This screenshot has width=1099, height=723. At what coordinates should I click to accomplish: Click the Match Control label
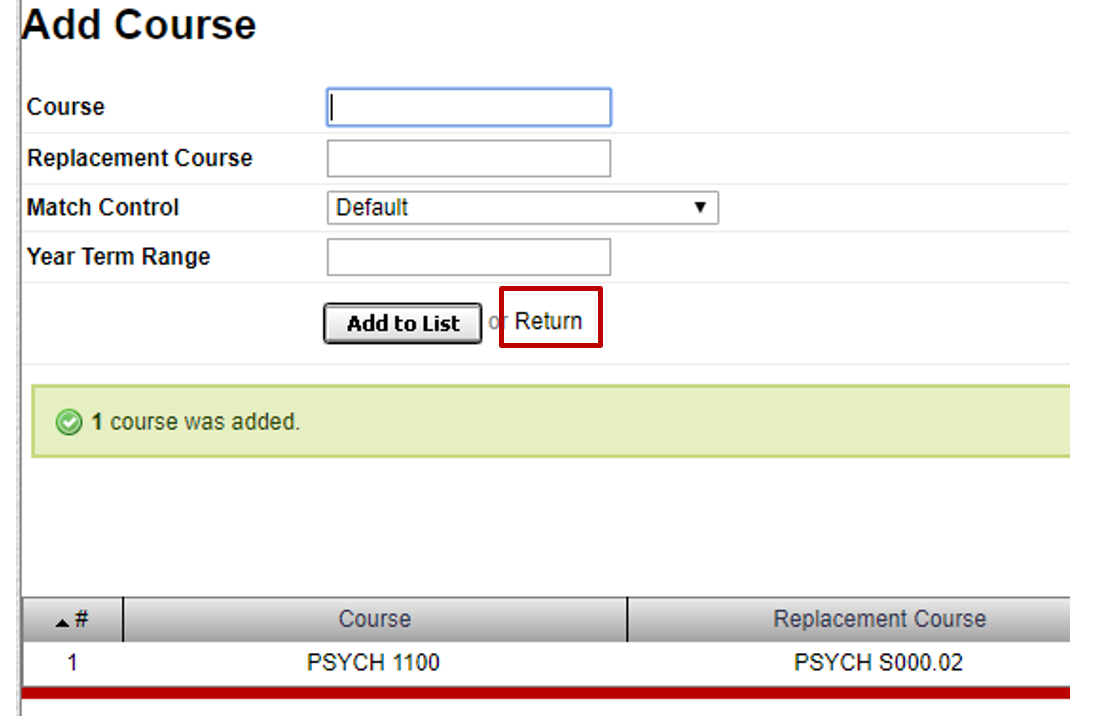point(103,207)
